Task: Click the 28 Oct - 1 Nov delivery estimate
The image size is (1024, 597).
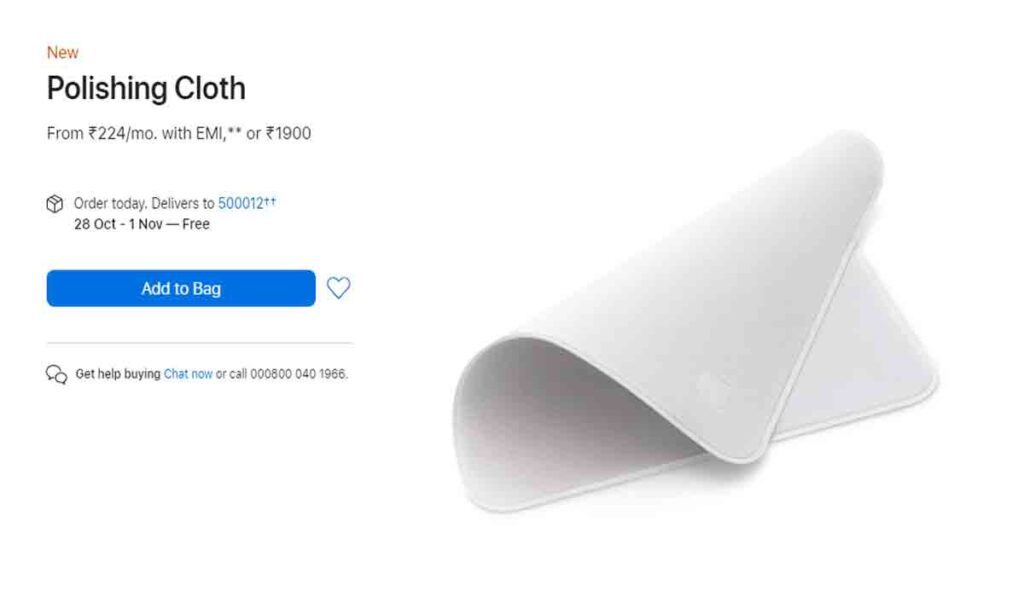Action: [118, 224]
